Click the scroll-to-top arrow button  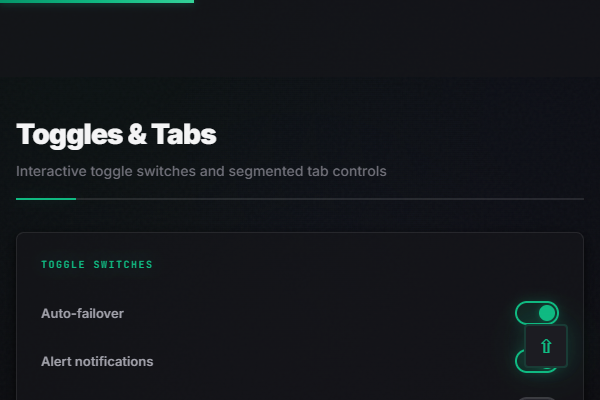(x=546, y=346)
